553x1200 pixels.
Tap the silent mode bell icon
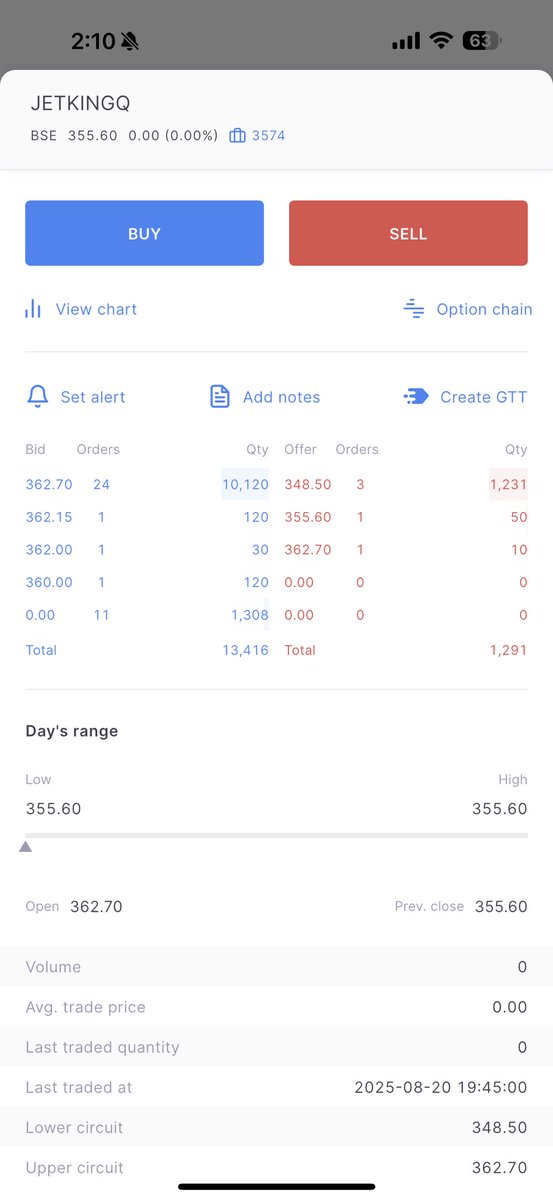(x=130, y=41)
